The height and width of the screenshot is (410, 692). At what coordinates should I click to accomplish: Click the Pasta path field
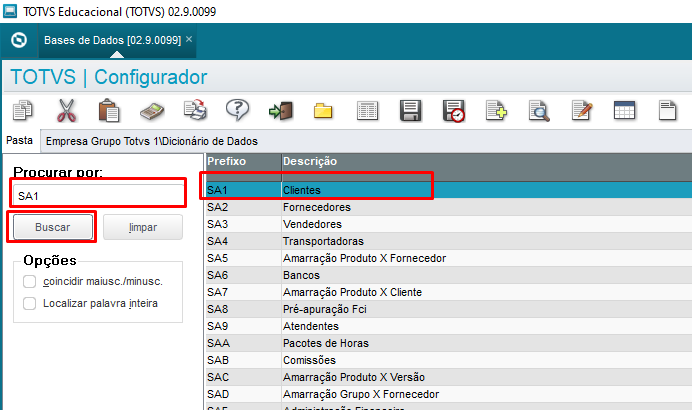(x=366, y=141)
